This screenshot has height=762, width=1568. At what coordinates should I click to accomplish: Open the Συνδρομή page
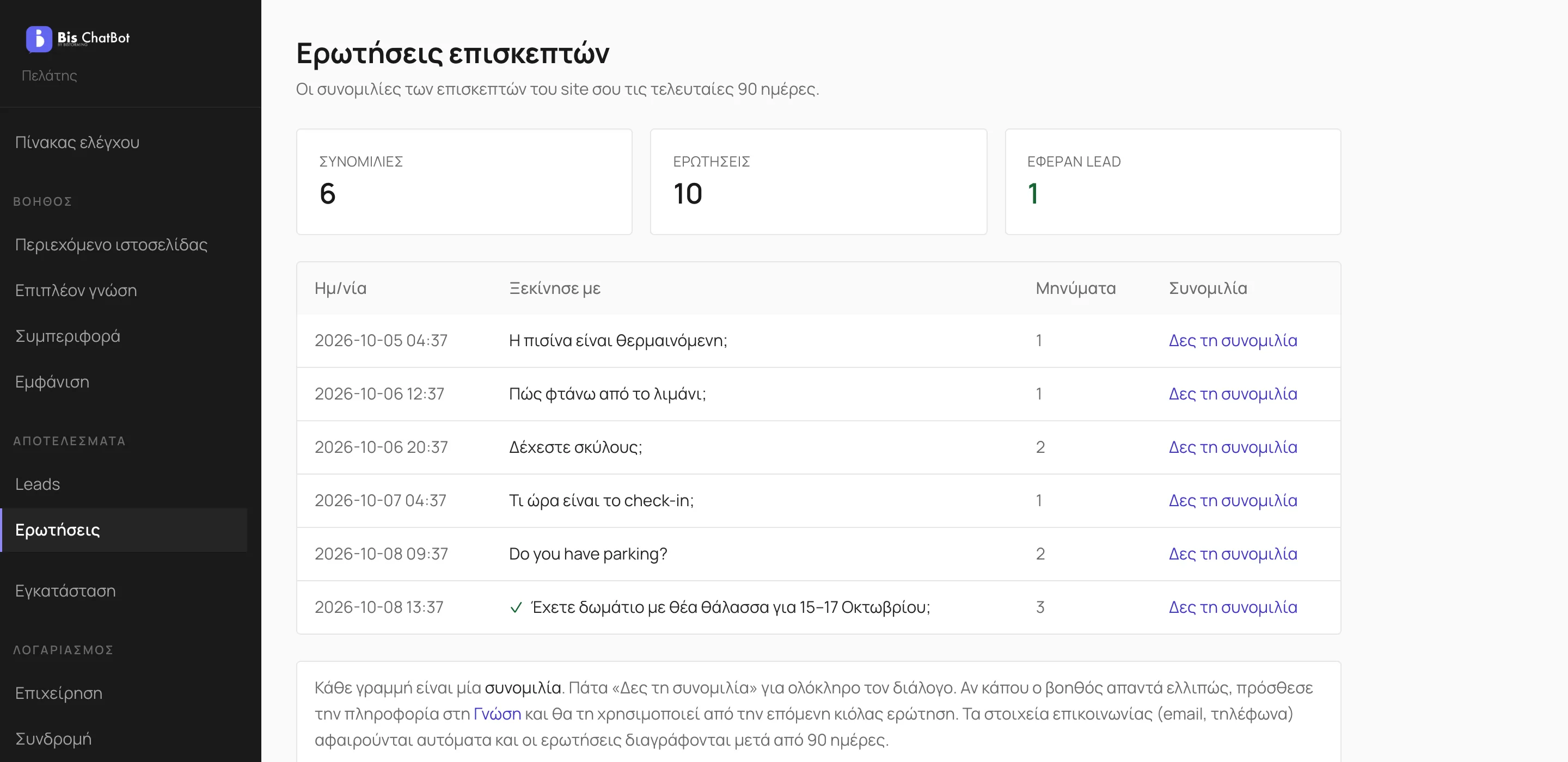pyautogui.click(x=53, y=739)
